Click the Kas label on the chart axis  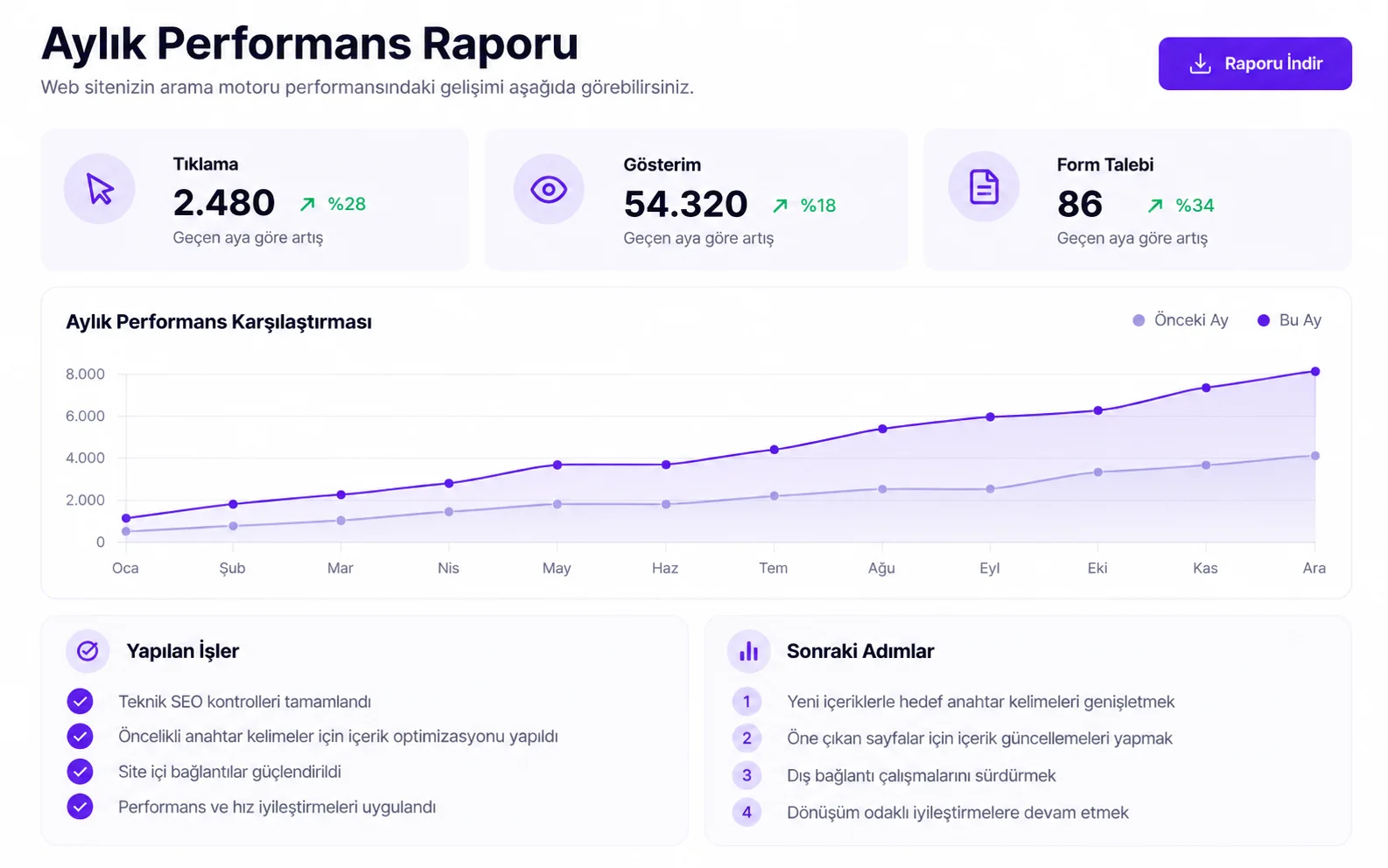[1205, 568]
